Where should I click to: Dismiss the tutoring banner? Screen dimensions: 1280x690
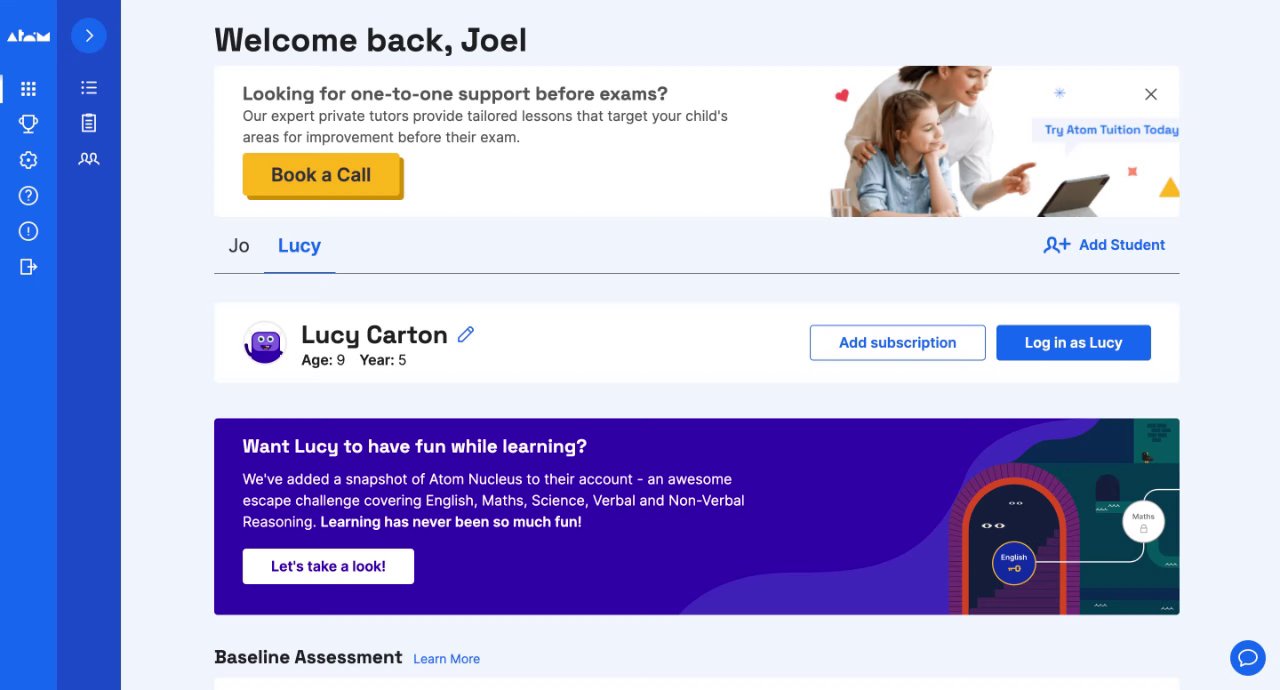(x=1151, y=94)
